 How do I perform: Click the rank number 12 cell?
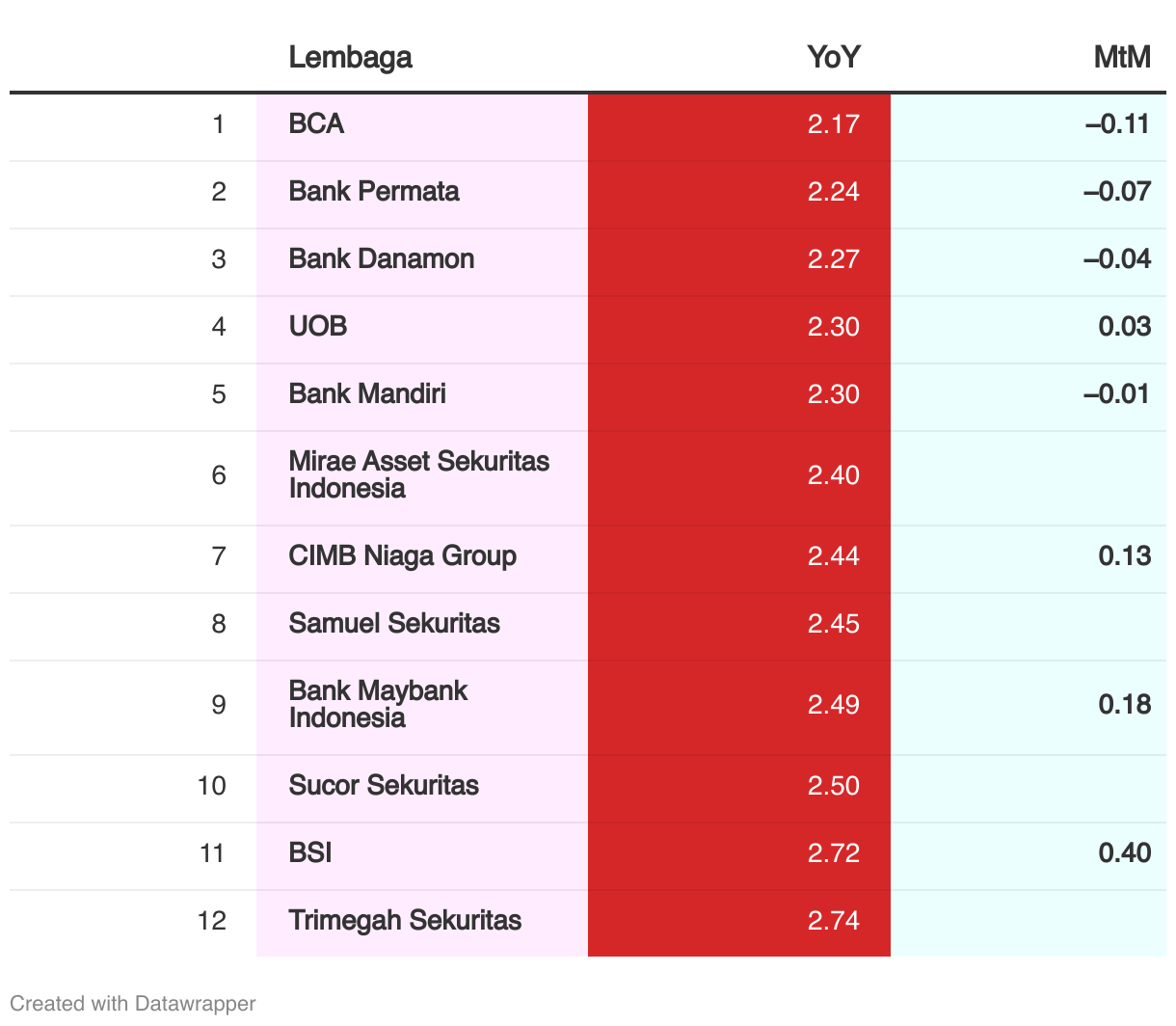point(212,921)
